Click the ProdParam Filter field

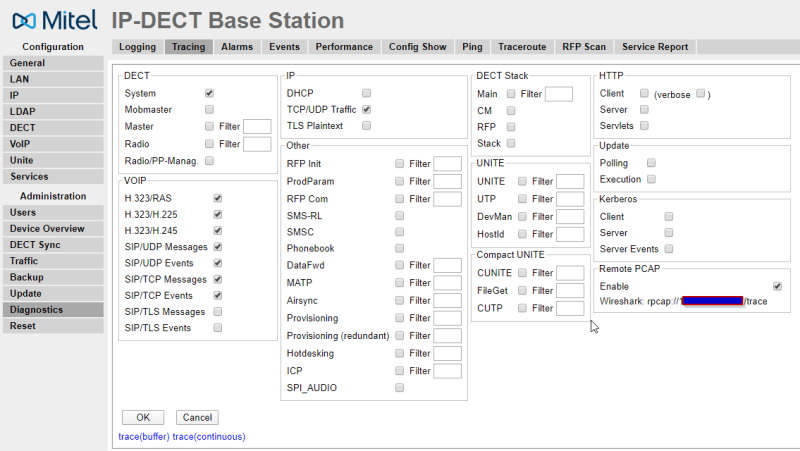pos(447,181)
